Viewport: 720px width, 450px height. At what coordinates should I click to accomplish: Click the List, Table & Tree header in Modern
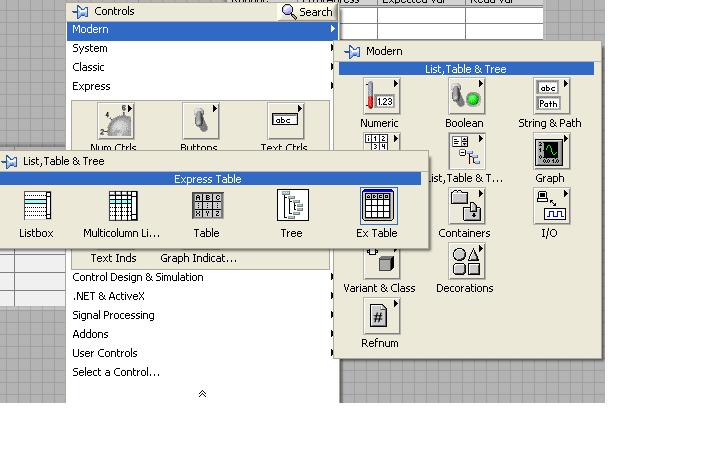[x=466, y=69]
